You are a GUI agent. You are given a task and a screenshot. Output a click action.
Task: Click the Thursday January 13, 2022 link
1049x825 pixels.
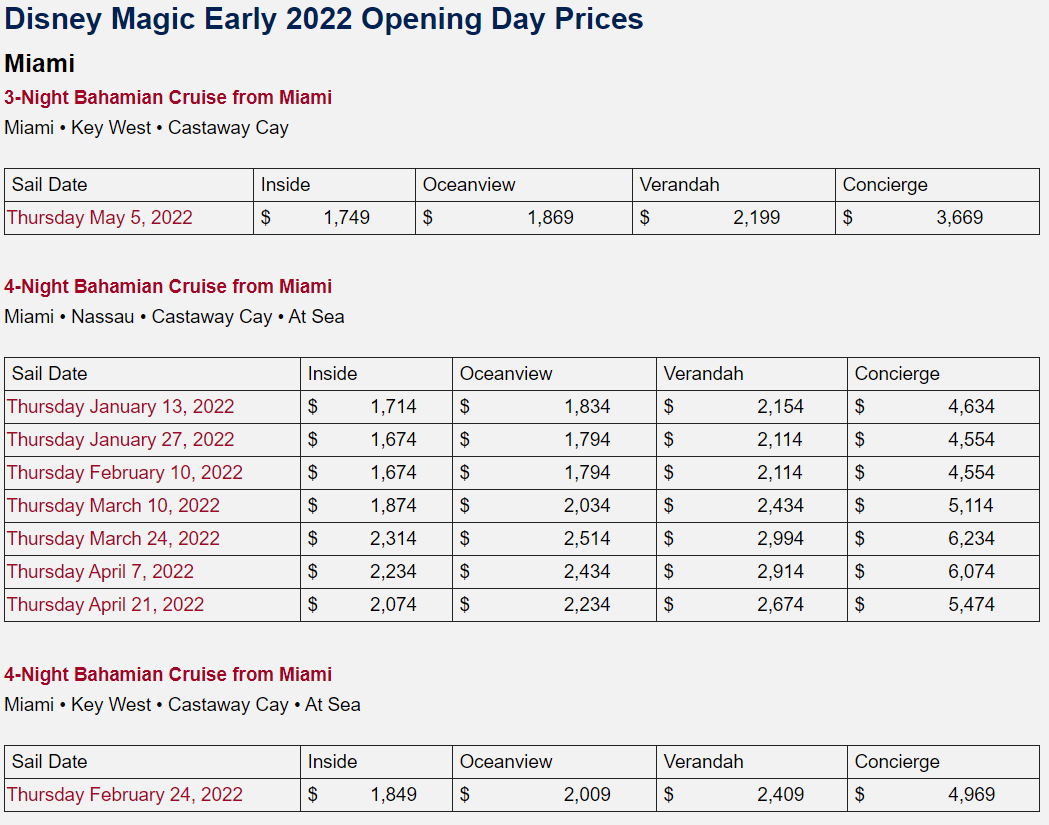point(121,407)
